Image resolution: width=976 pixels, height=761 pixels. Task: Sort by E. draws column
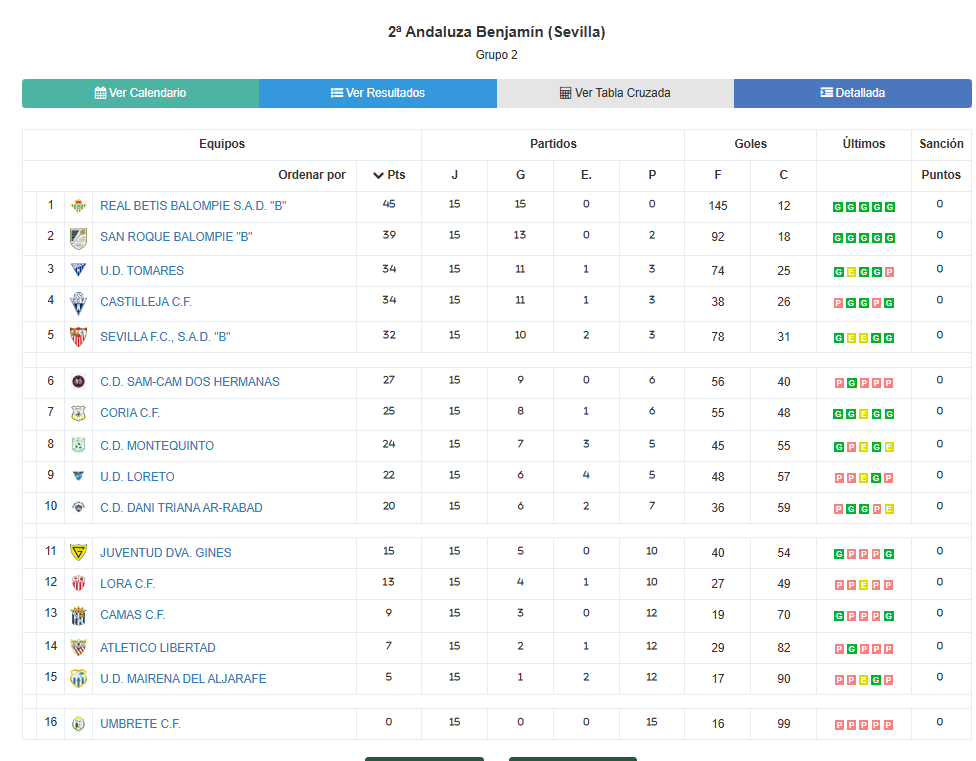pos(586,175)
